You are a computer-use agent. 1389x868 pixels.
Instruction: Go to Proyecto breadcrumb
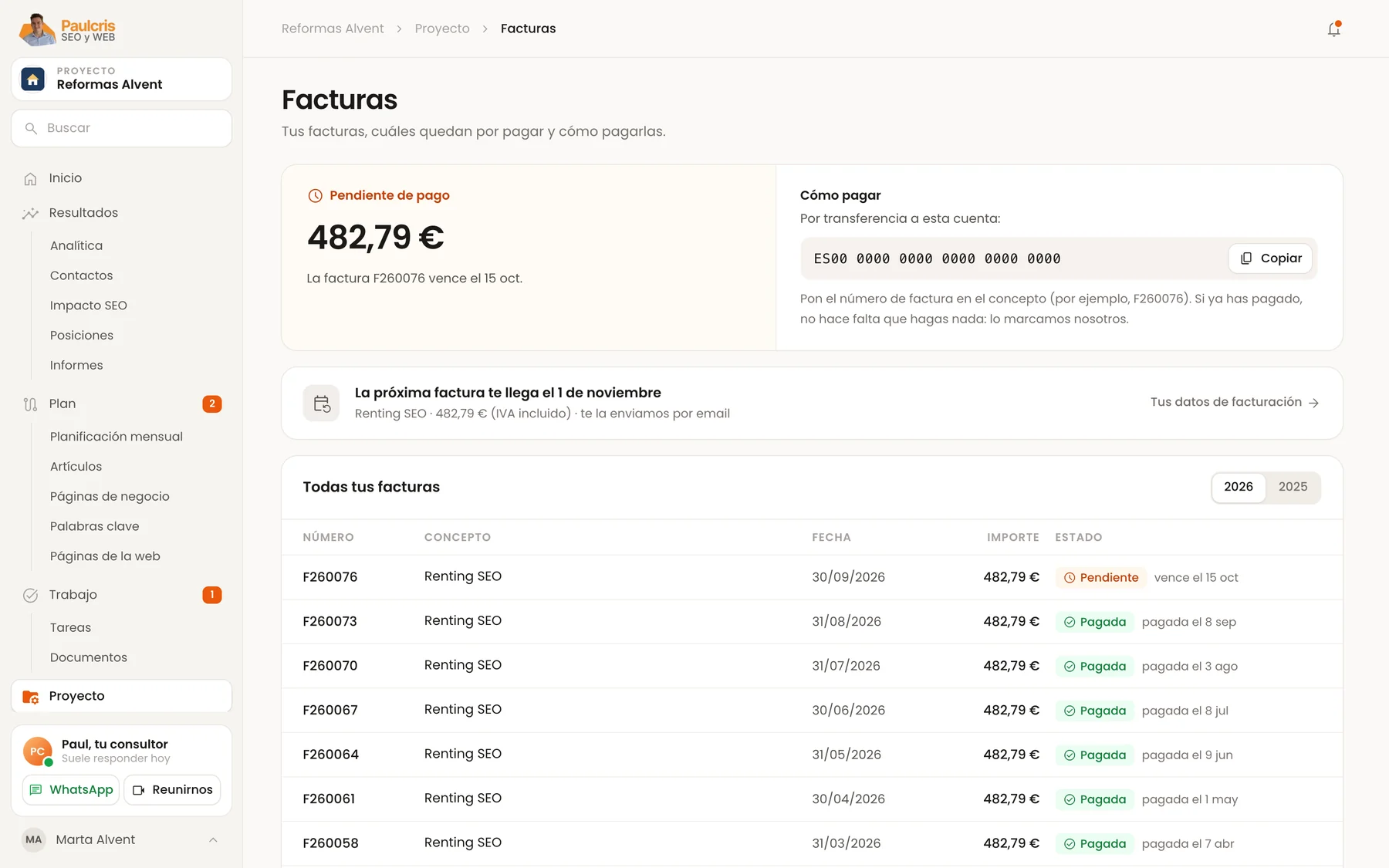click(x=442, y=29)
